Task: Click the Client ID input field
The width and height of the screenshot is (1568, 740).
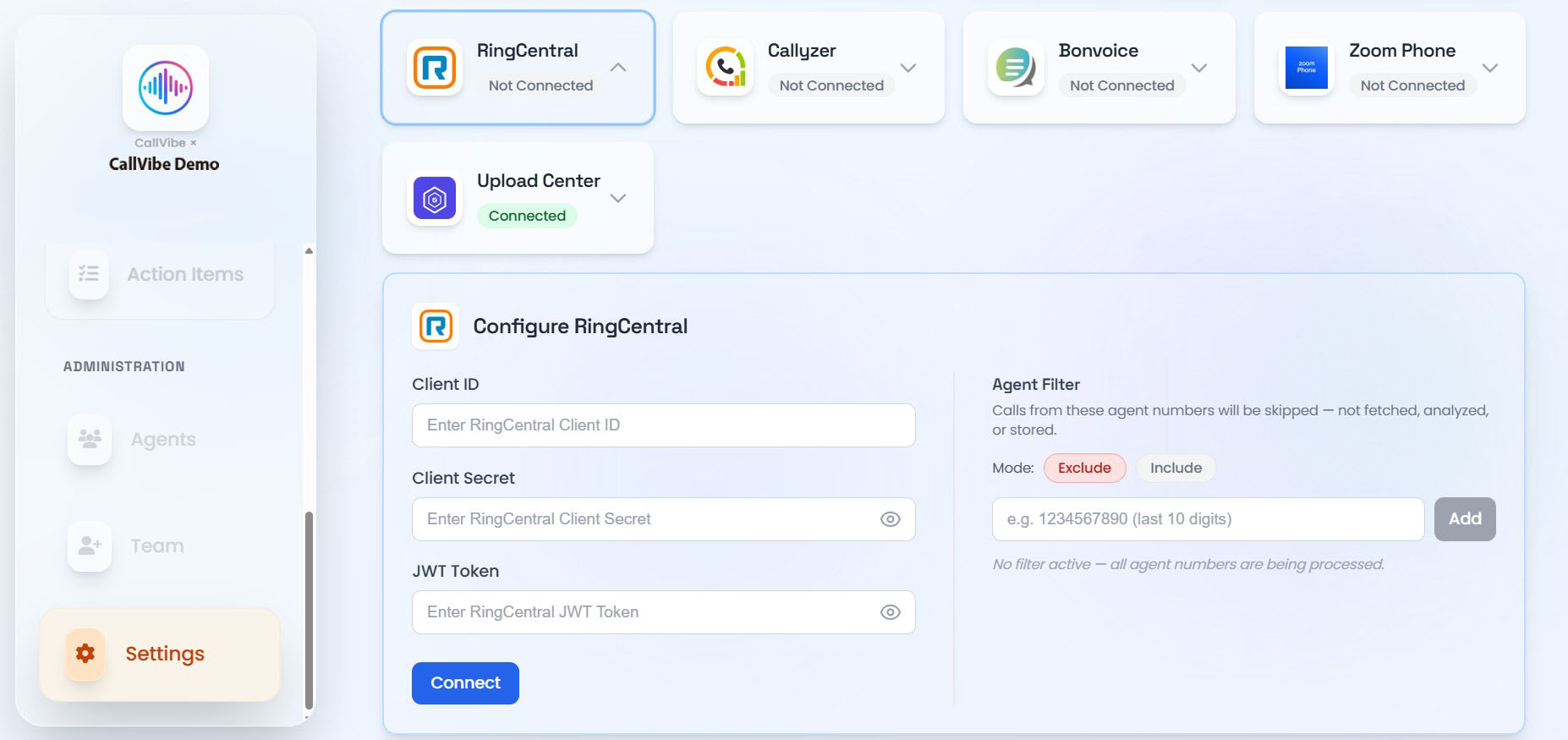Action: pyautogui.click(x=664, y=425)
